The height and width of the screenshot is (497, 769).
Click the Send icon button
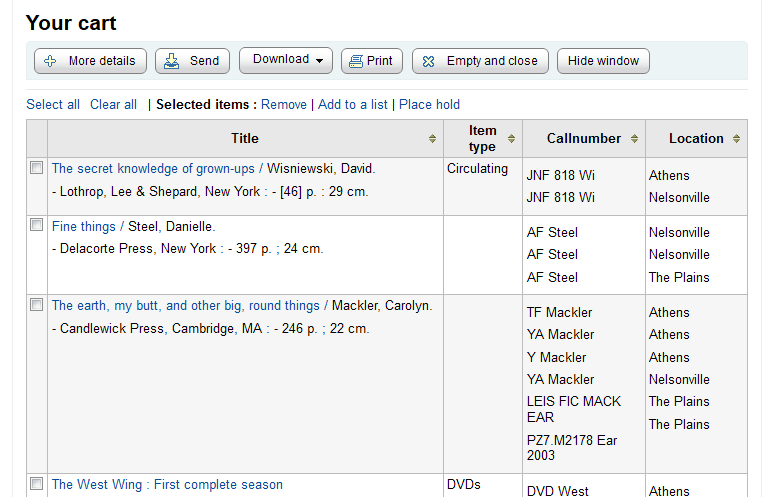172,61
